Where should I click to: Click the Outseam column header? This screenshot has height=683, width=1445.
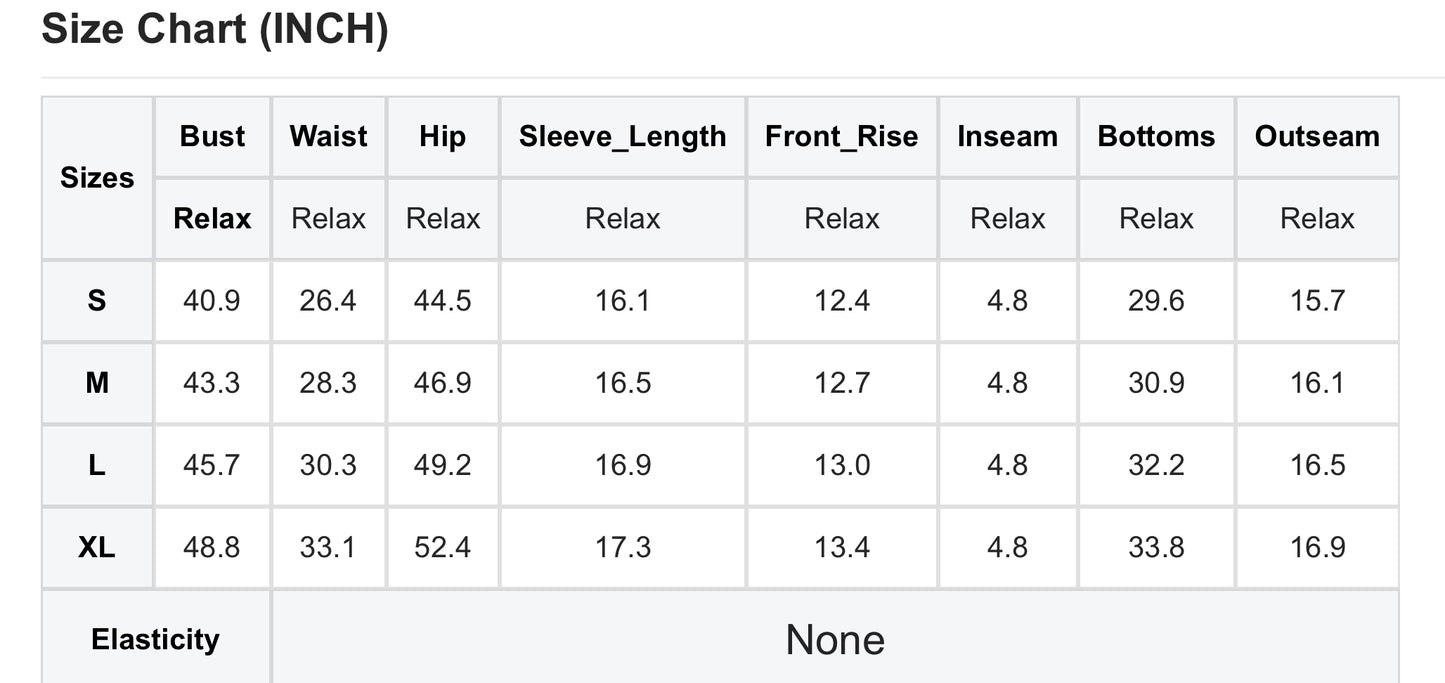pos(1317,137)
